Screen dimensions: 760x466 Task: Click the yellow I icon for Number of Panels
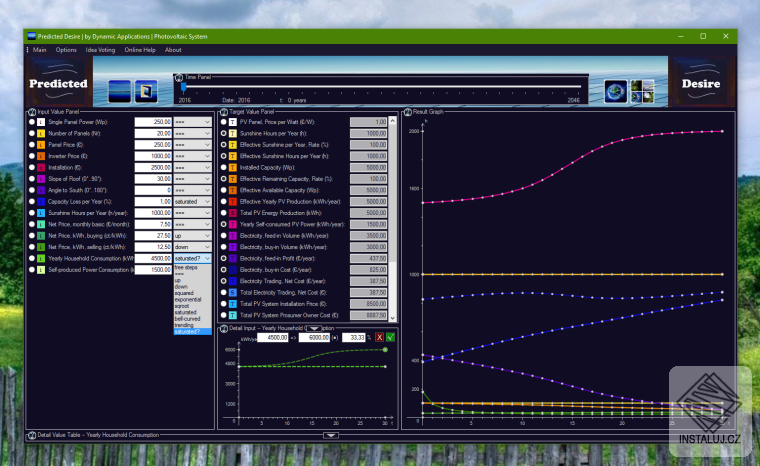tap(41, 133)
